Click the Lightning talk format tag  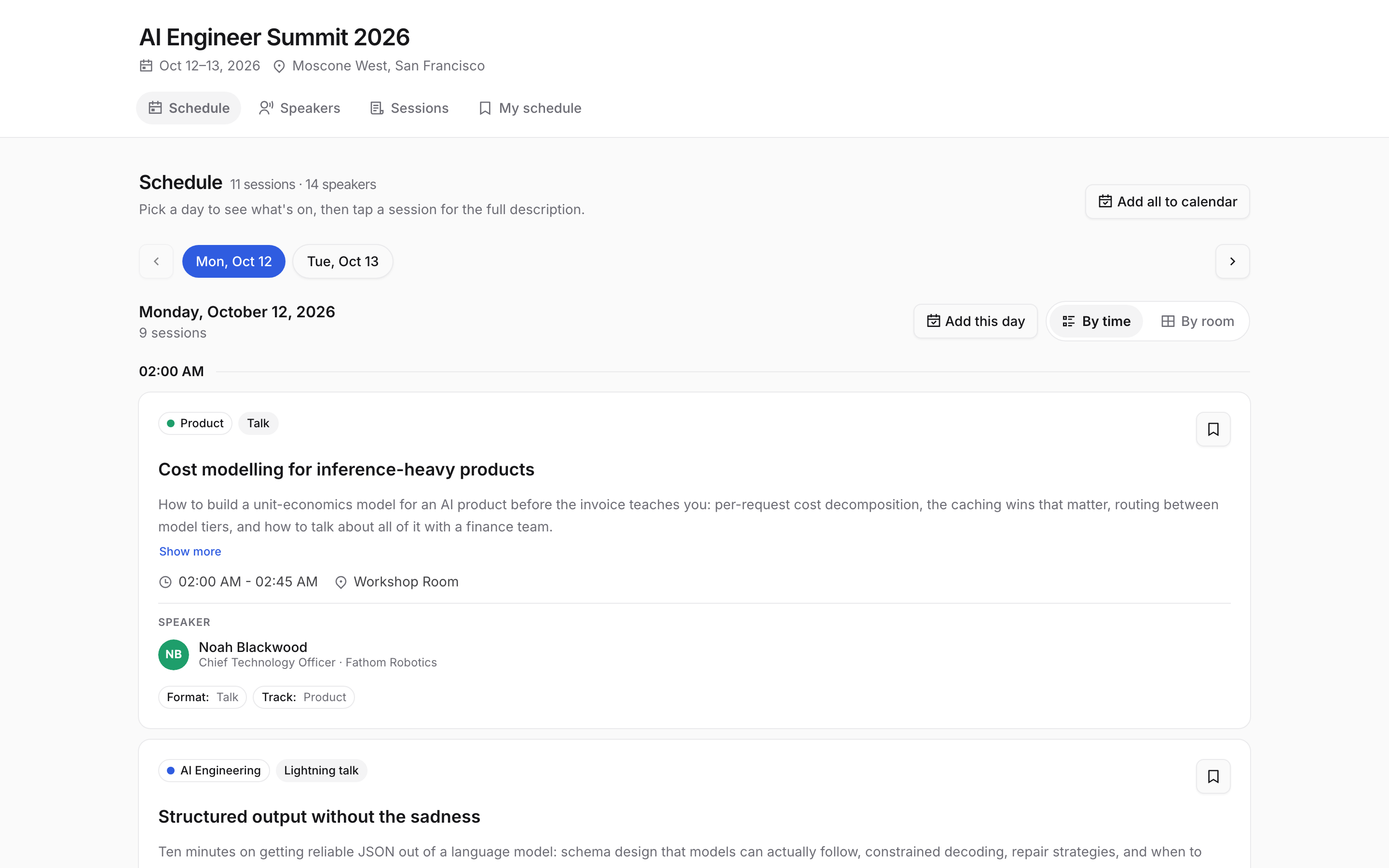coord(321,771)
